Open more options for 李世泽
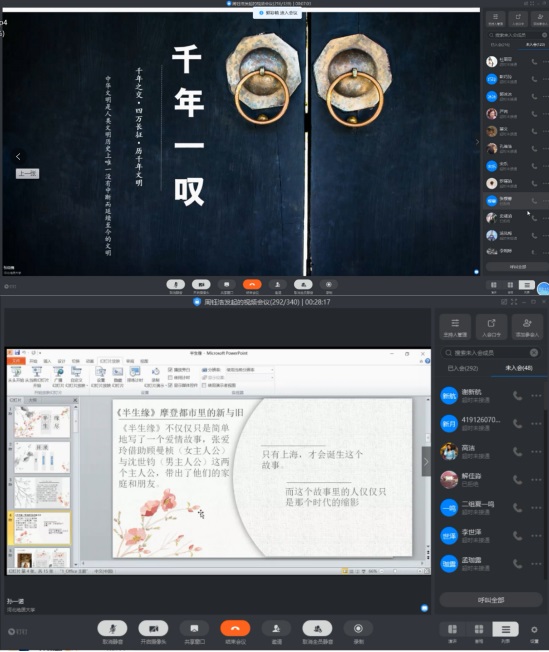Viewport: 549px width, 652px height. [x=536, y=536]
